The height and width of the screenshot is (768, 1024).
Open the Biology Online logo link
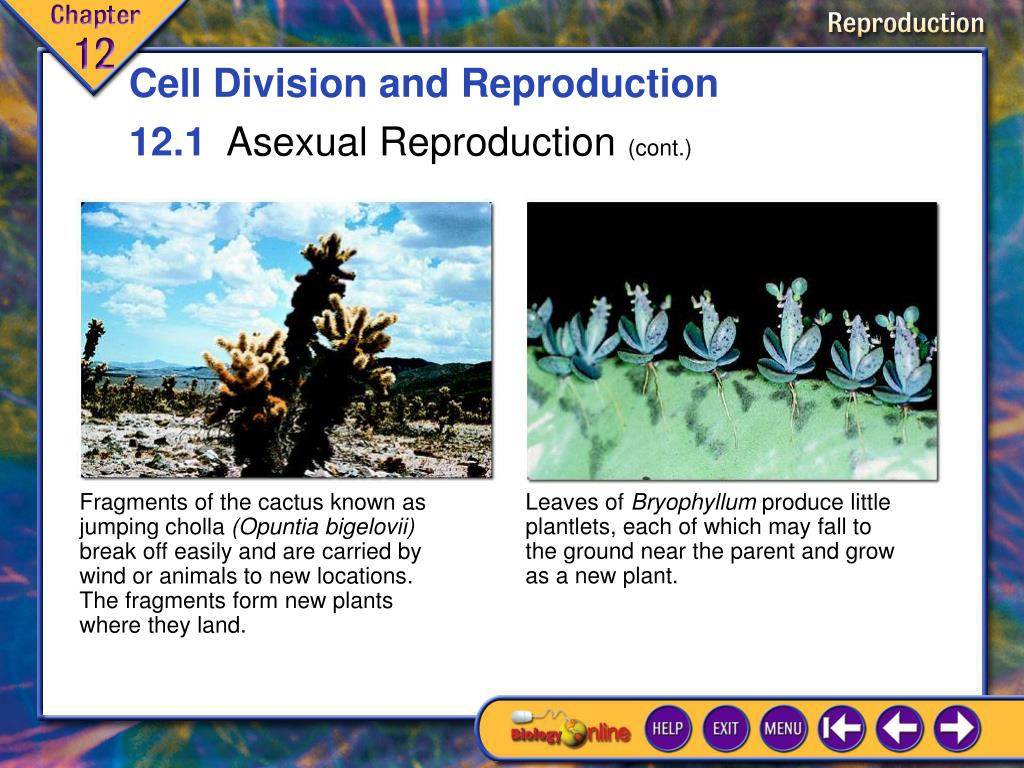(x=570, y=729)
